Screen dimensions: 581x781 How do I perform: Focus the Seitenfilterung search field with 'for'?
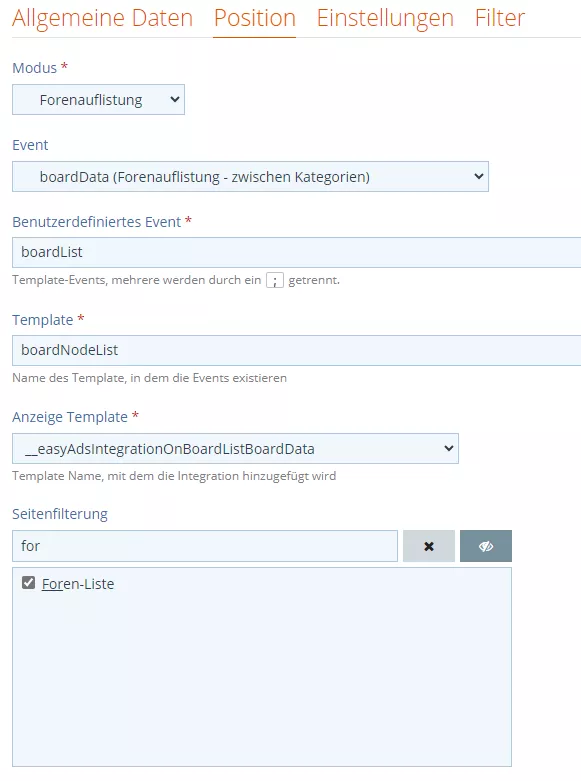tap(205, 546)
